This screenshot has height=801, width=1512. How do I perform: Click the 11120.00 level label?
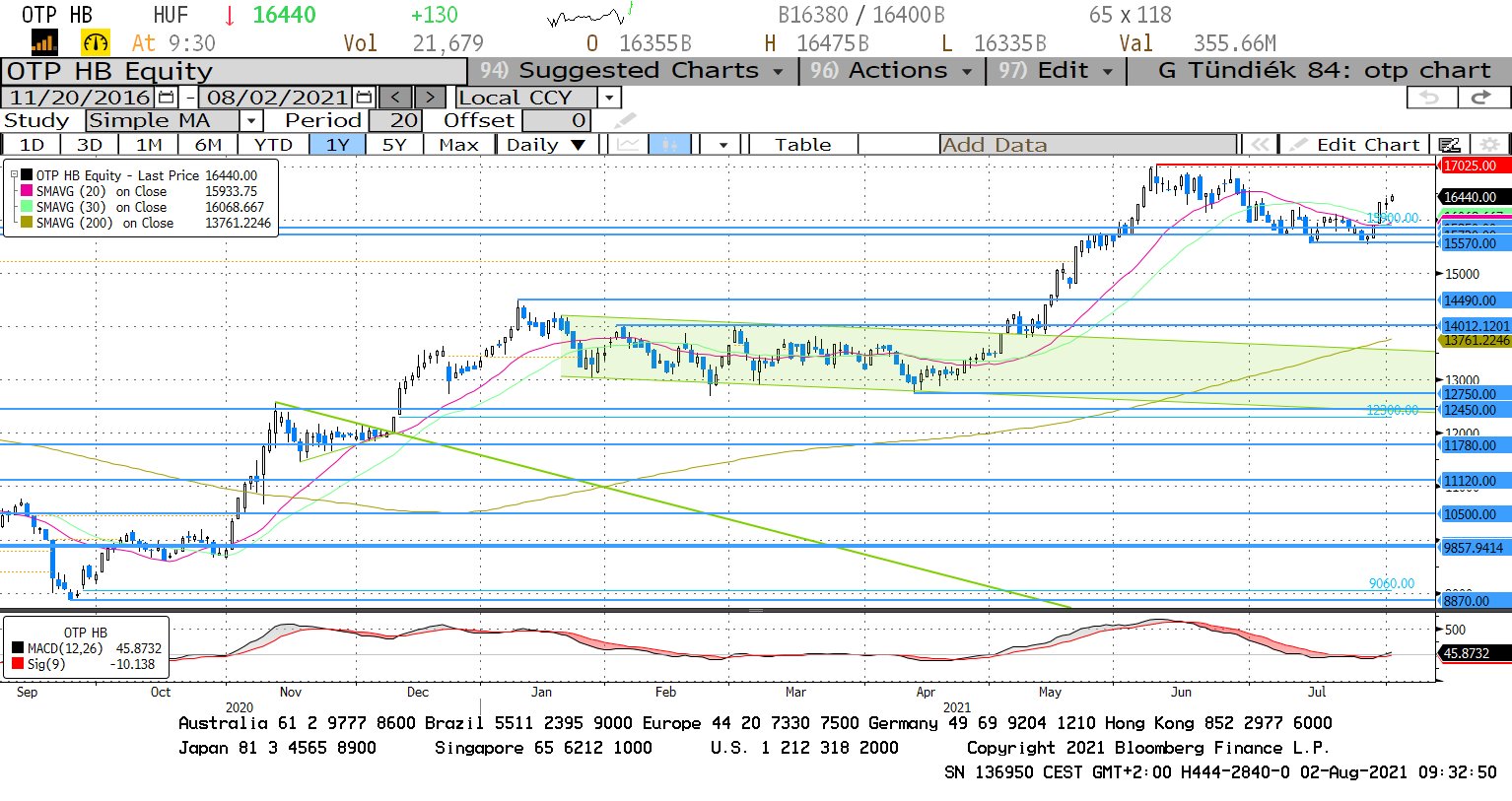(1474, 481)
